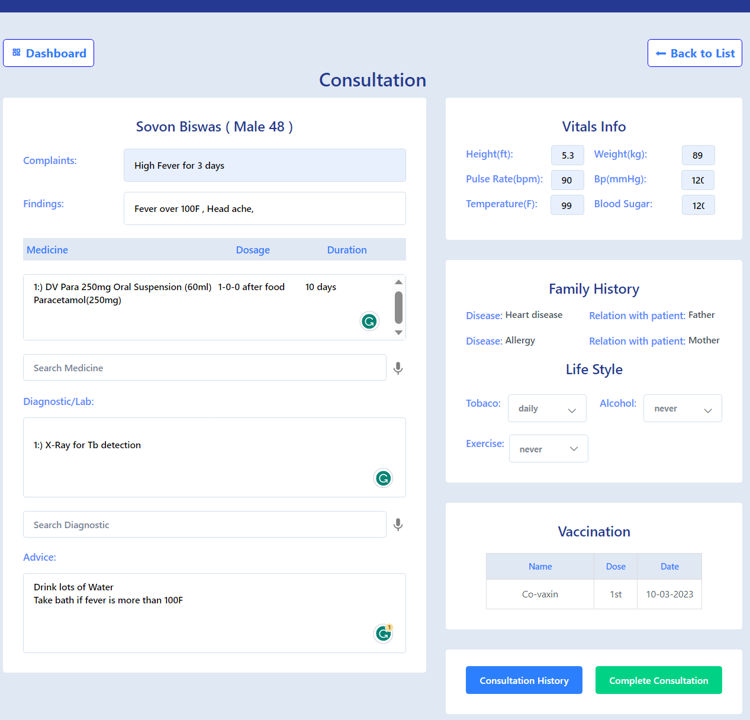Go back using Back to List
The height and width of the screenshot is (720, 750).
point(695,53)
